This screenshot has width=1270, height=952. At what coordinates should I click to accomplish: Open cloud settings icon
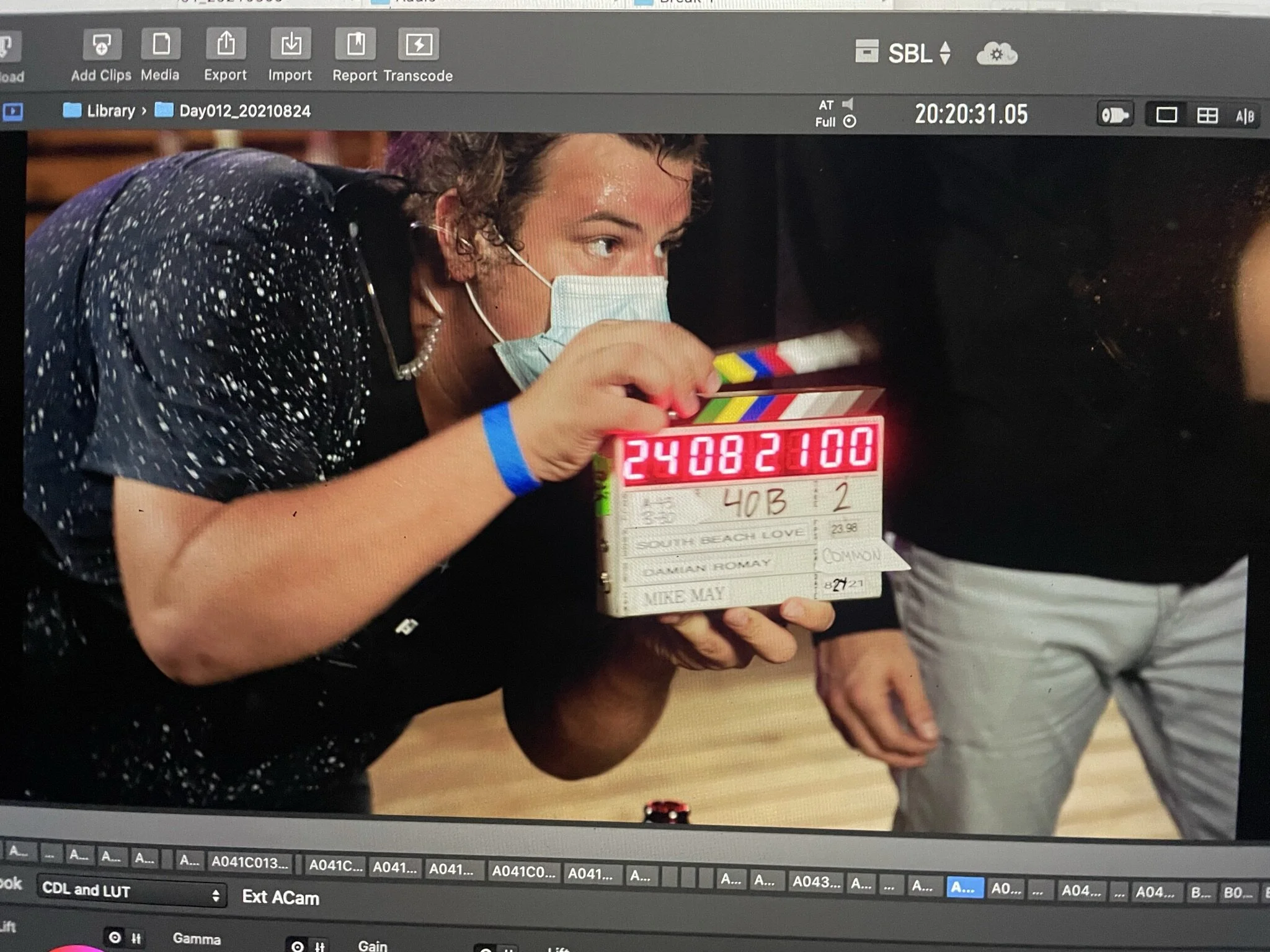[997, 54]
